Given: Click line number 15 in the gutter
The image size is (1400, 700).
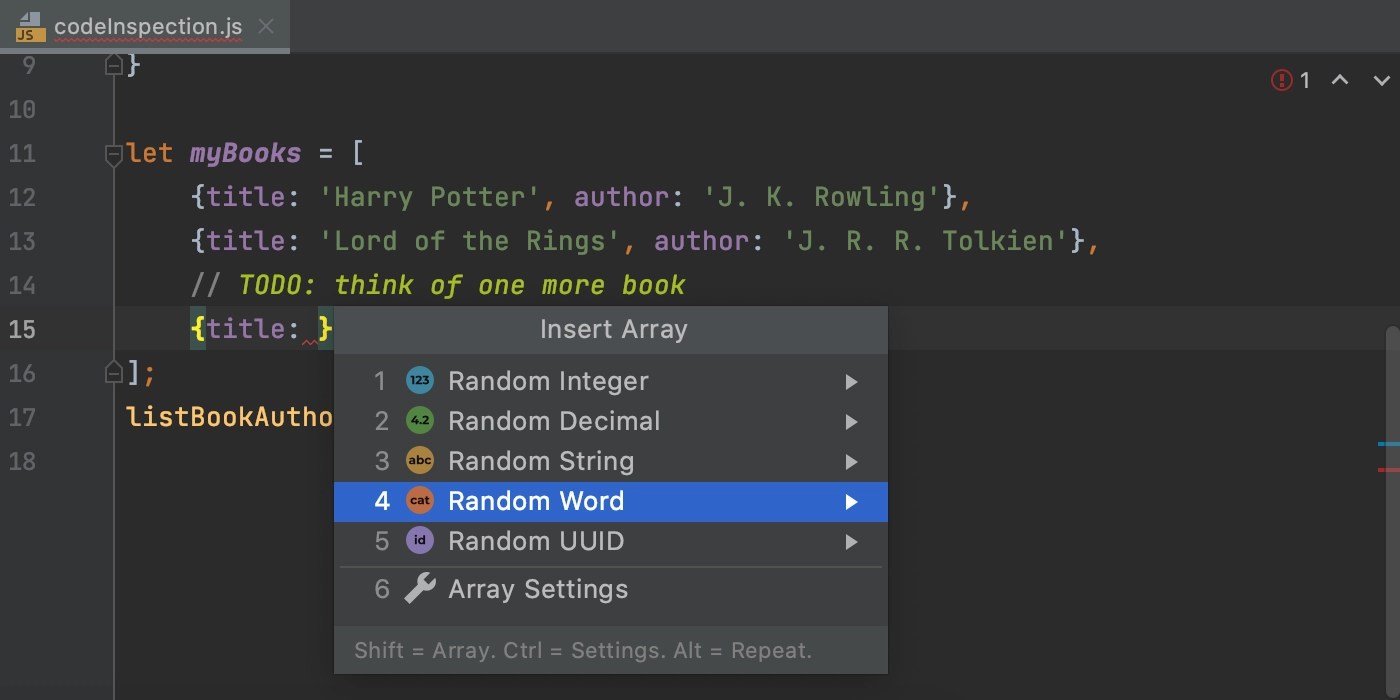Looking at the screenshot, I should click(22, 329).
